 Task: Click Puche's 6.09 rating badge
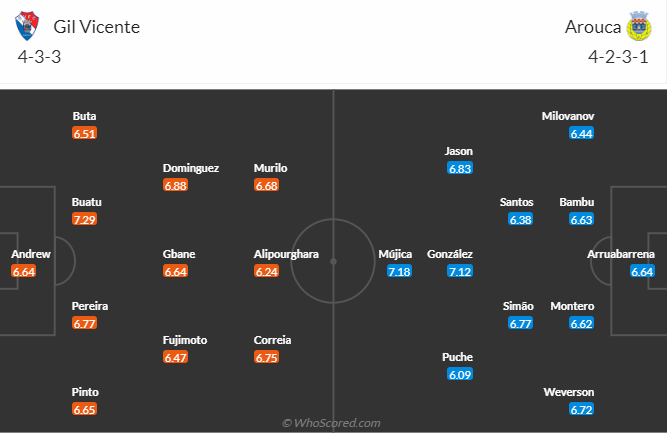(460, 375)
